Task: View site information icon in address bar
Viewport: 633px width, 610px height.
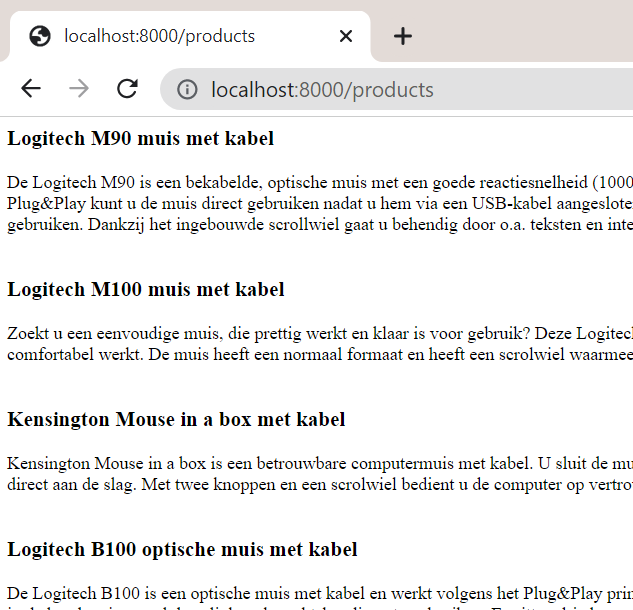Action: (x=187, y=89)
